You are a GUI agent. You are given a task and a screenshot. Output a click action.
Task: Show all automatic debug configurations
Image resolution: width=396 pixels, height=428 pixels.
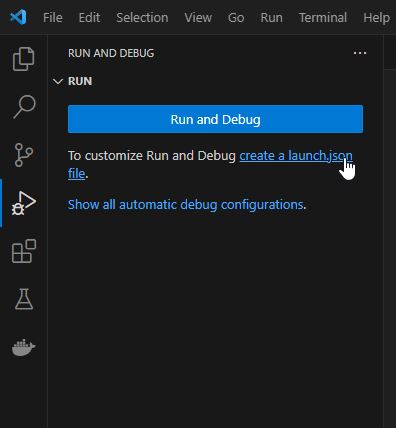(185, 204)
